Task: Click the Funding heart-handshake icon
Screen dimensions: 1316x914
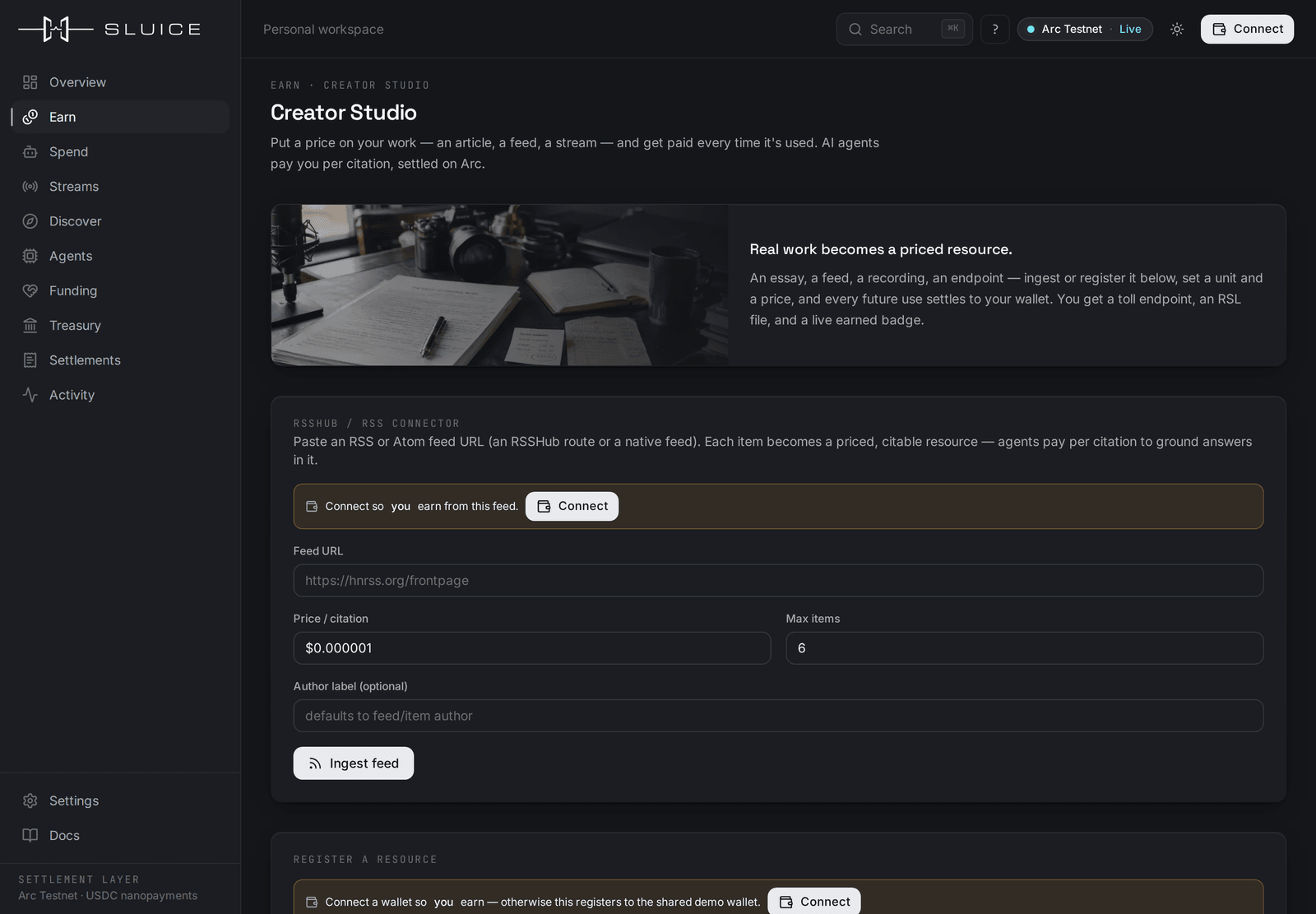Action: [x=30, y=290]
